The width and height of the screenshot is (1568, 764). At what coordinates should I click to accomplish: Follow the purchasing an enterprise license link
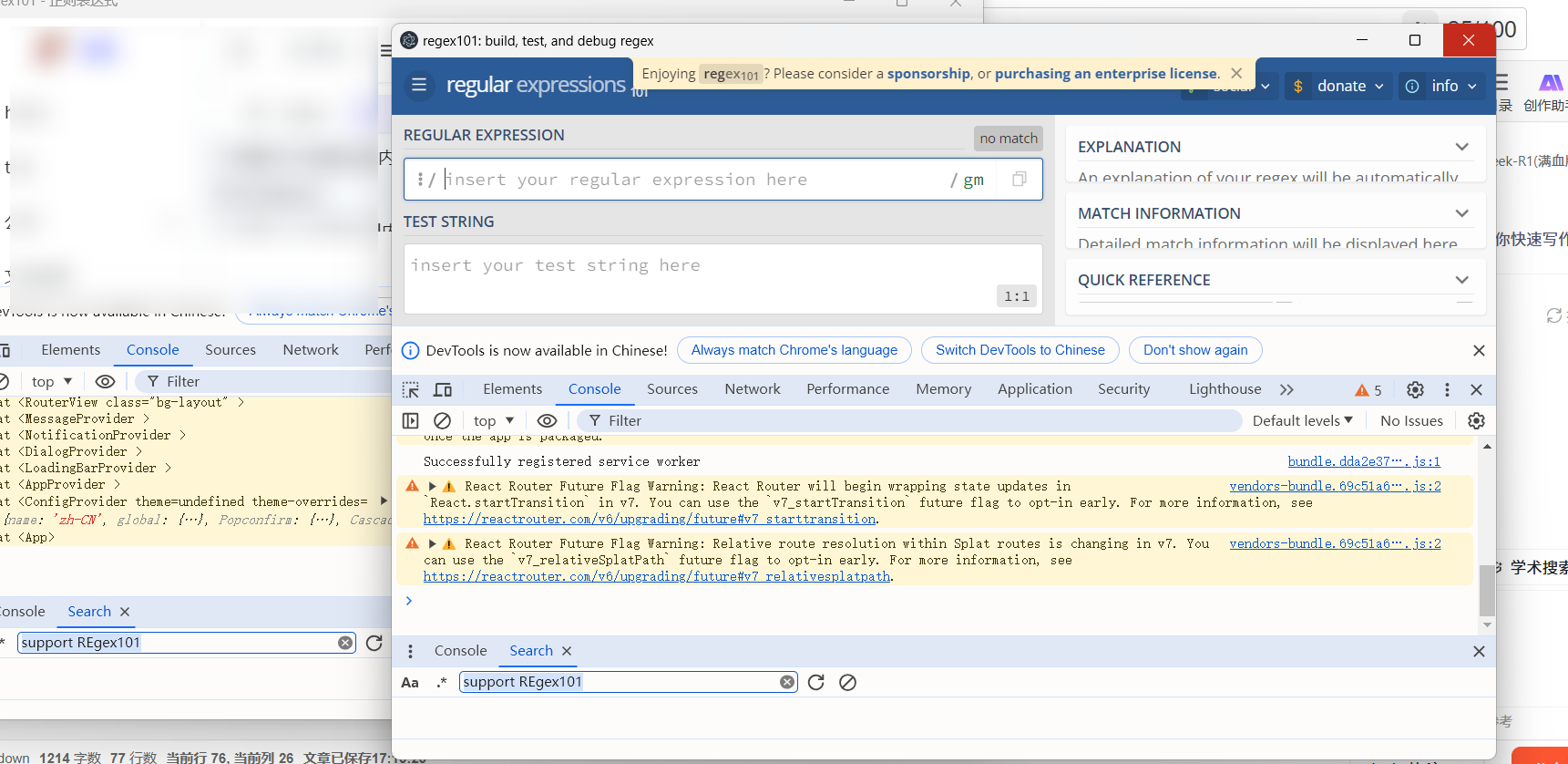(1106, 74)
